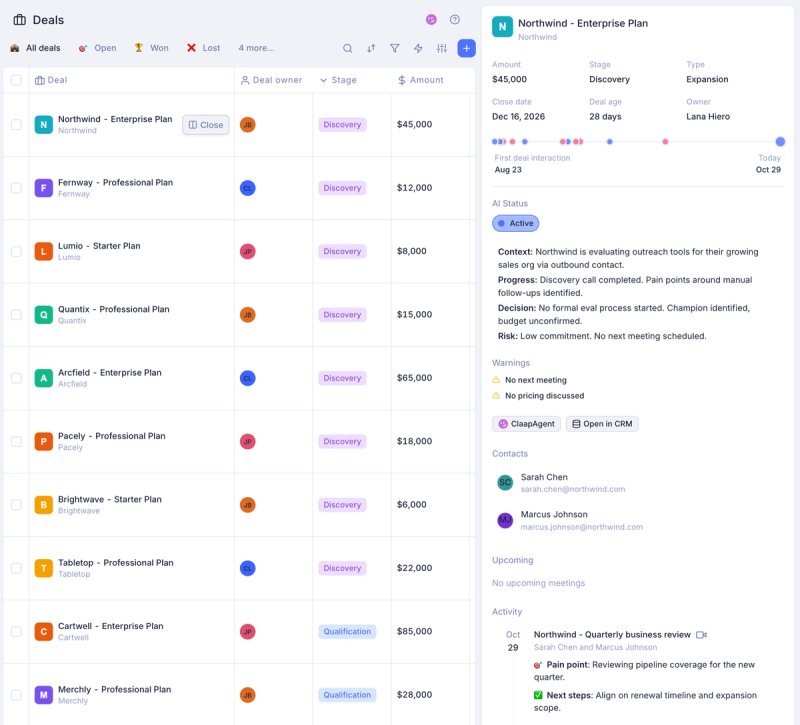This screenshot has height=725, width=800.
Task: Click the Lumio L logo icon
Action: tap(43, 251)
